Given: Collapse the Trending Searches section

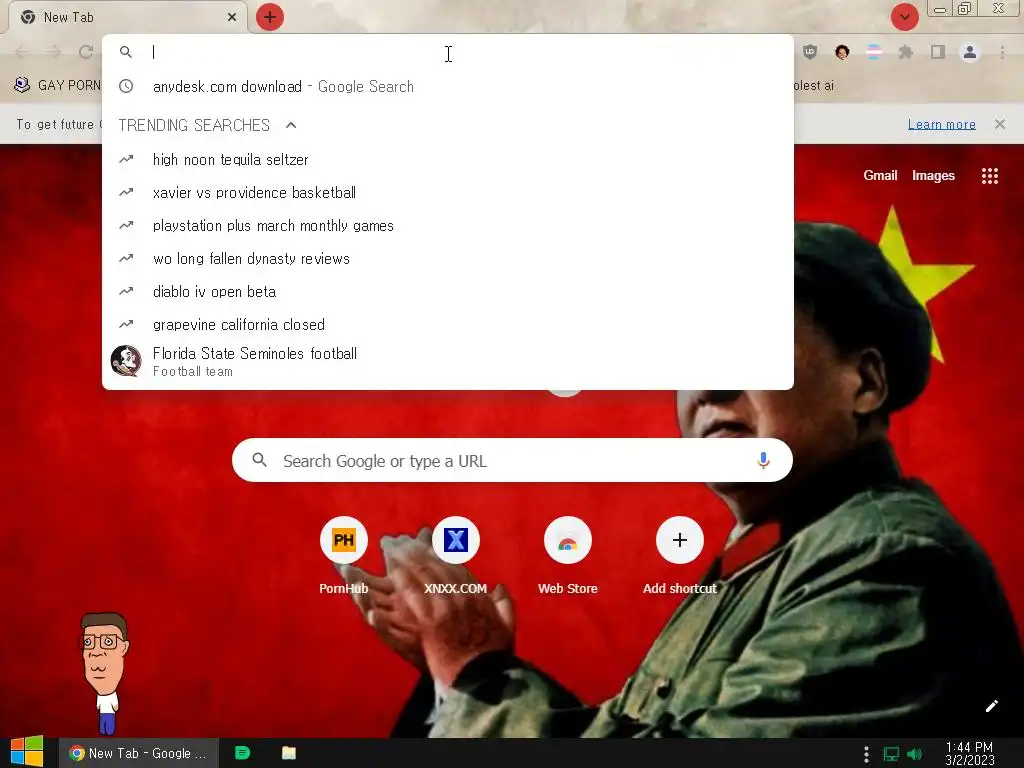Looking at the screenshot, I should tap(291, 125).
